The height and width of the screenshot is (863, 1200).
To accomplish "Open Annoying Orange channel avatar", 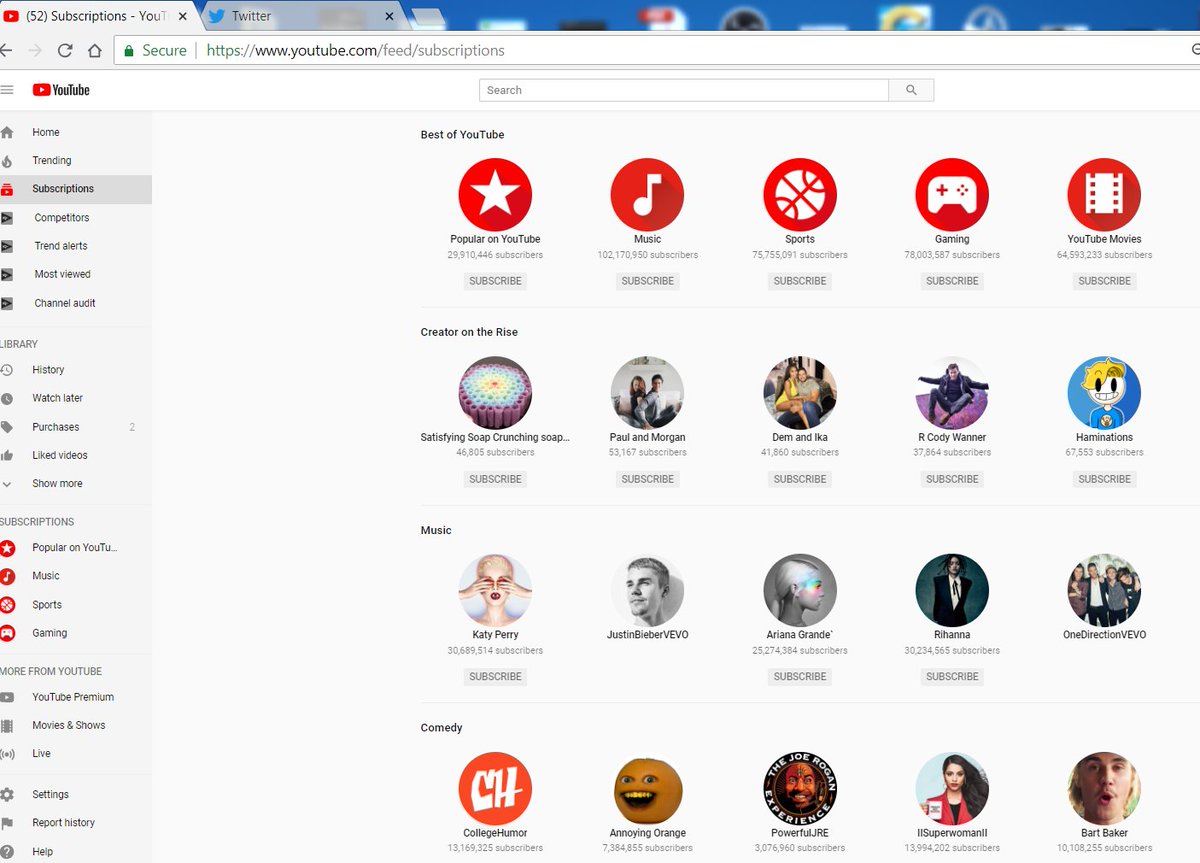I will click(x=647, y=789).
